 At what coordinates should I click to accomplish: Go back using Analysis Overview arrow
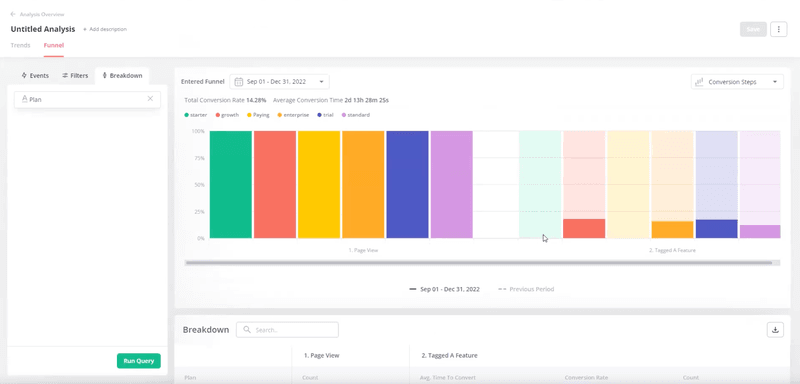click(x=13, y=14)
